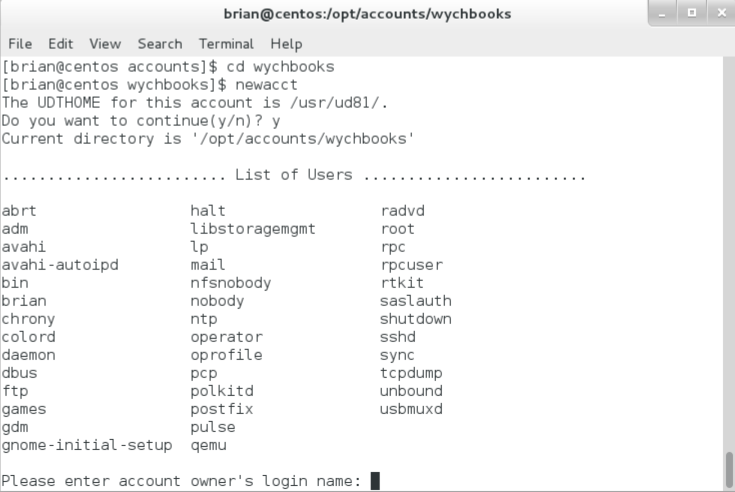This screenshot has height=492, width=735.
Task: Click the 'root' user entry
Action: pyautogui.click(x=398, y=229)
